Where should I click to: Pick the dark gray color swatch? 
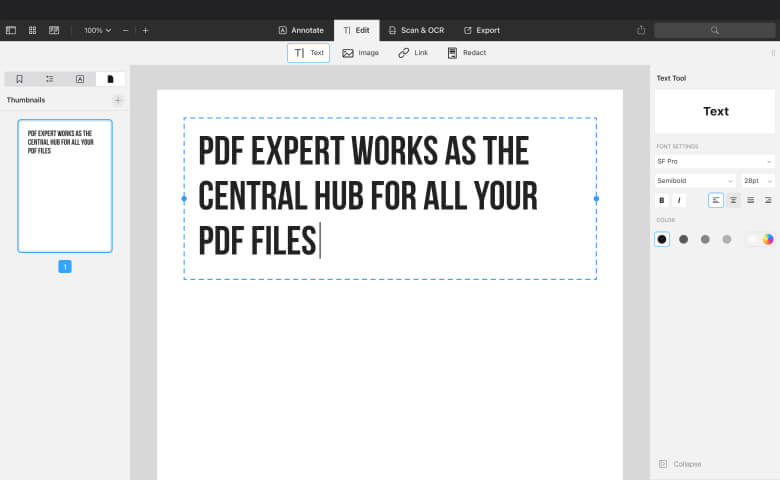(x=683, y=239)
